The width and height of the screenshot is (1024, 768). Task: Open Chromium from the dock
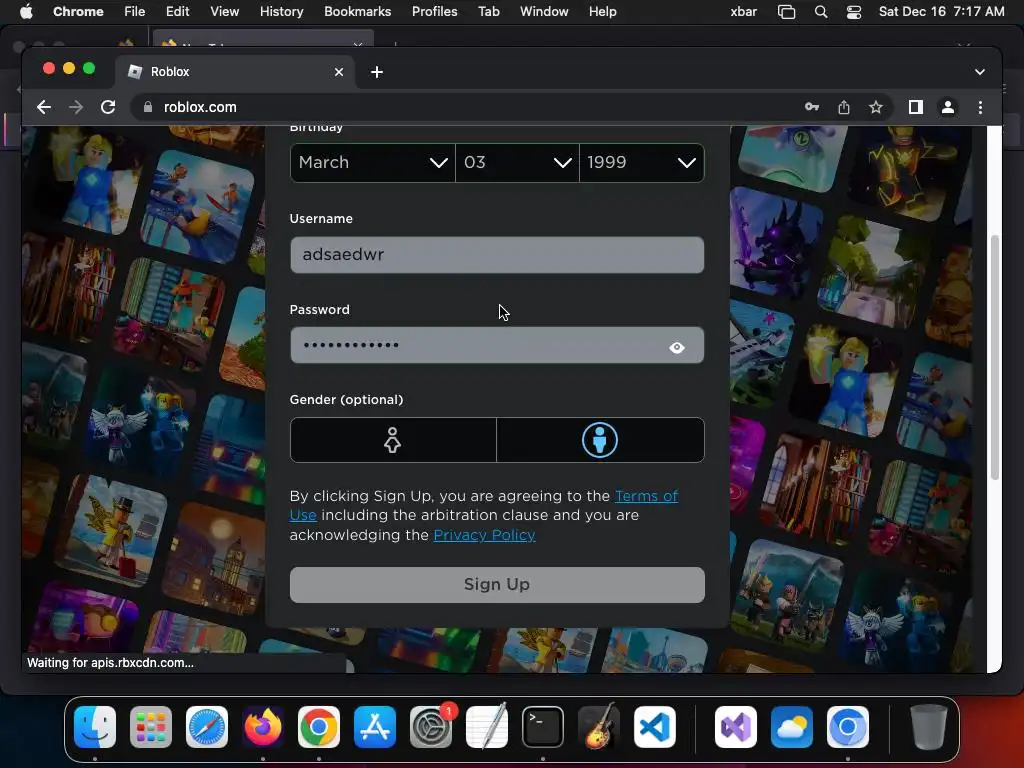[x=848, y=727]
